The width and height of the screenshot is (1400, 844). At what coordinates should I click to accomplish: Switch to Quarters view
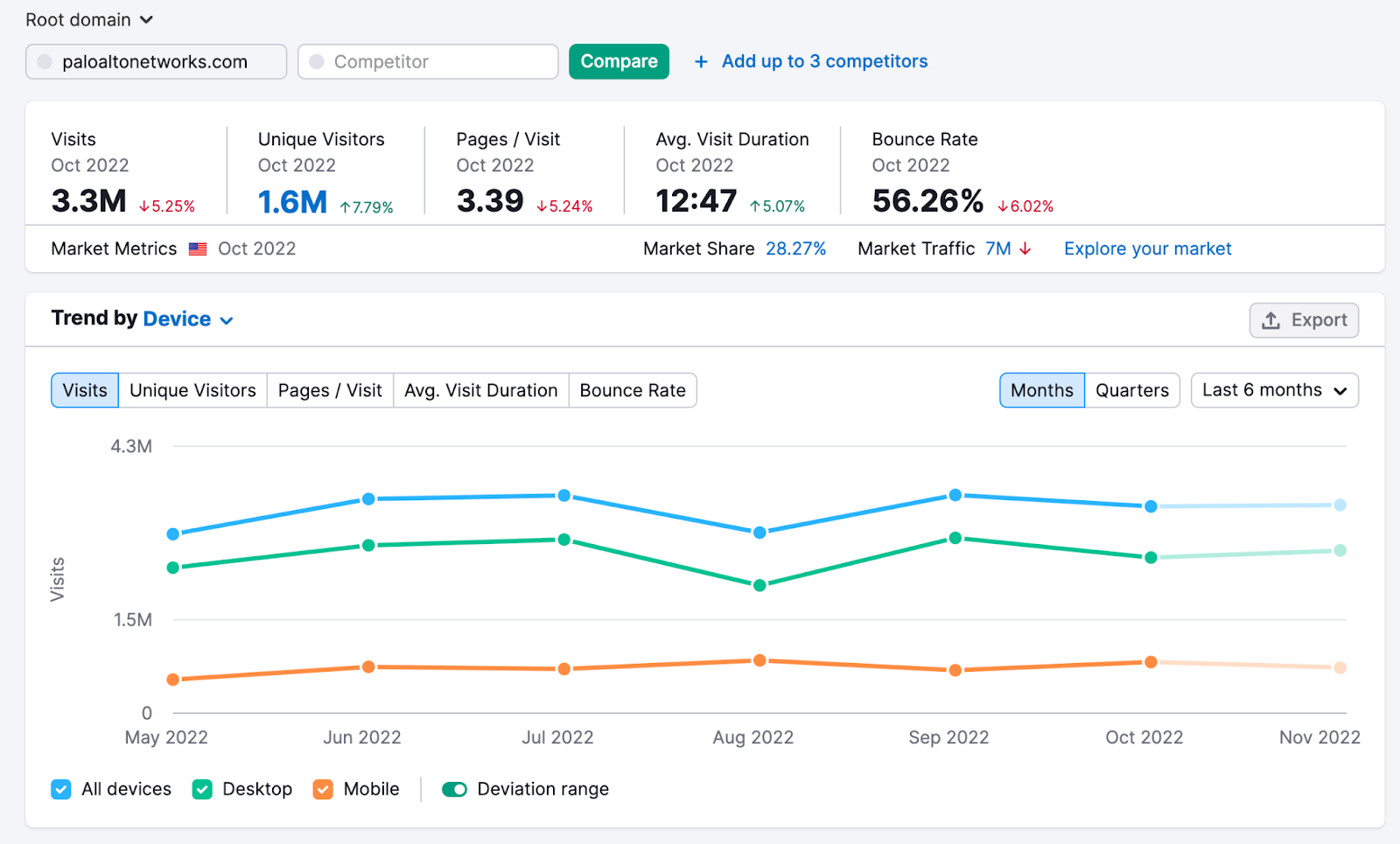(1132, 390)
